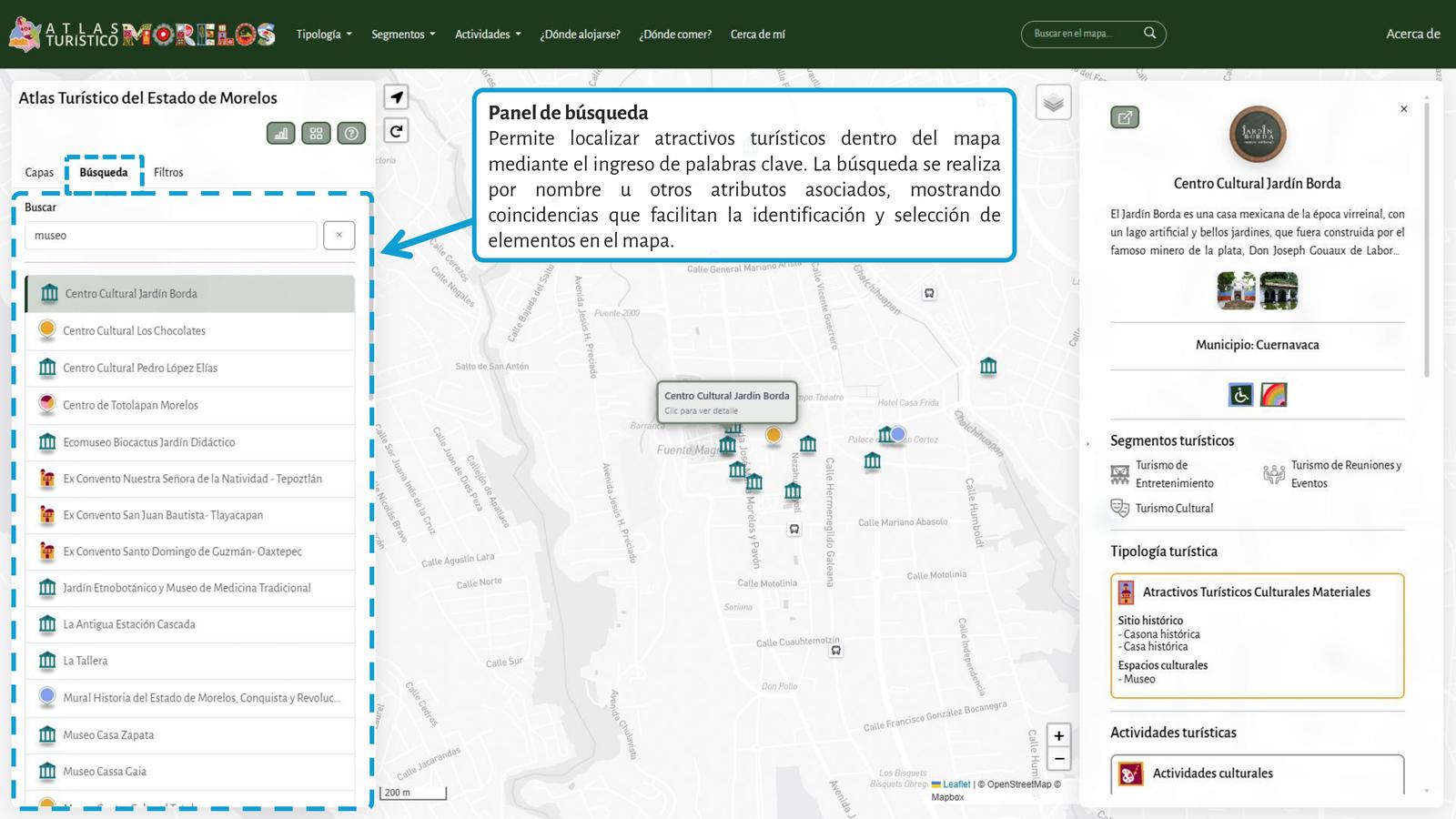Clear the museo search text with X
The height and width of the screenshot is (819, 1456).
tap(339, 236)
